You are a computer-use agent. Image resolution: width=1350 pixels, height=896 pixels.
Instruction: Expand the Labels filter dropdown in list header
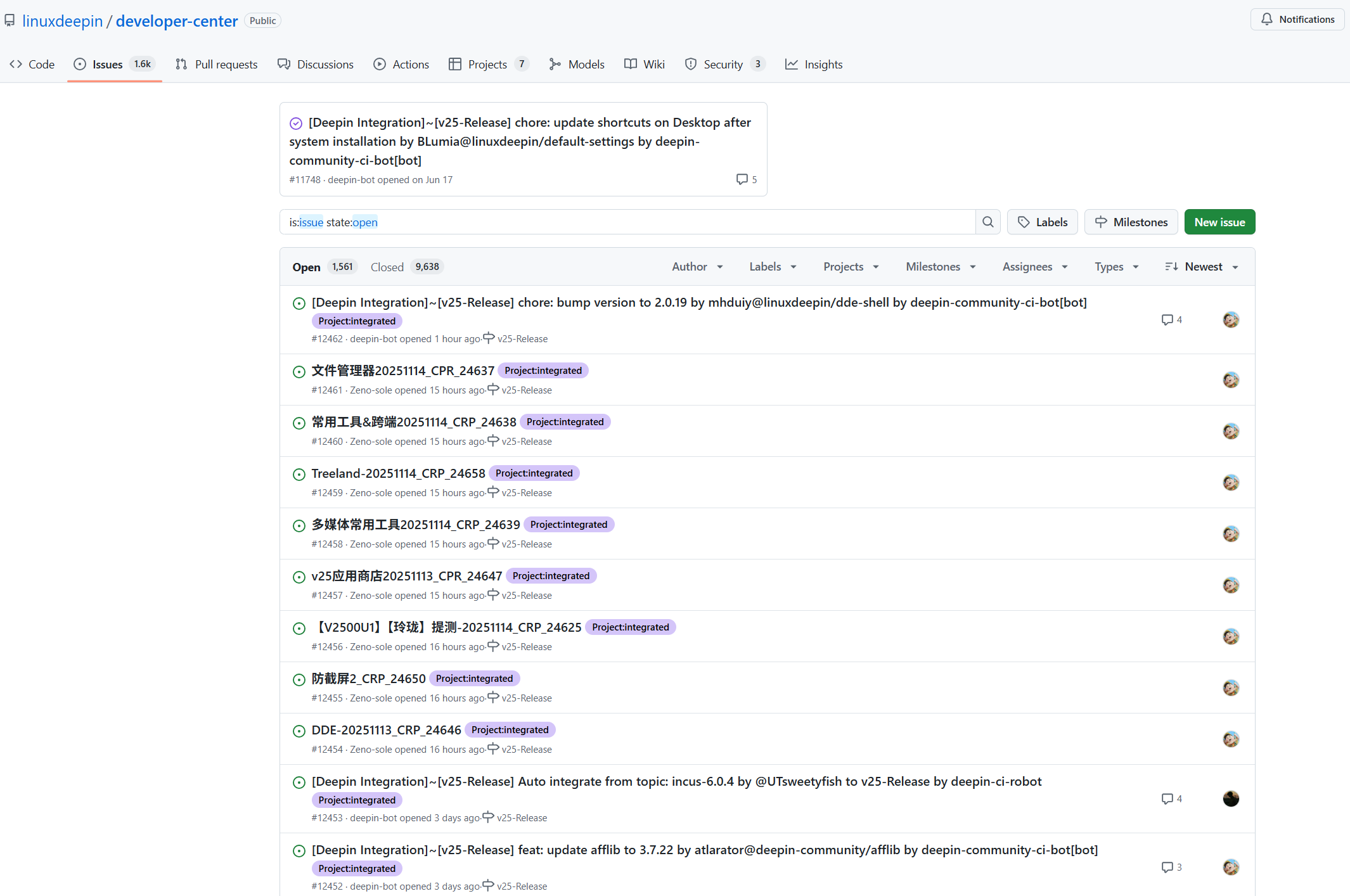point(773,267)
